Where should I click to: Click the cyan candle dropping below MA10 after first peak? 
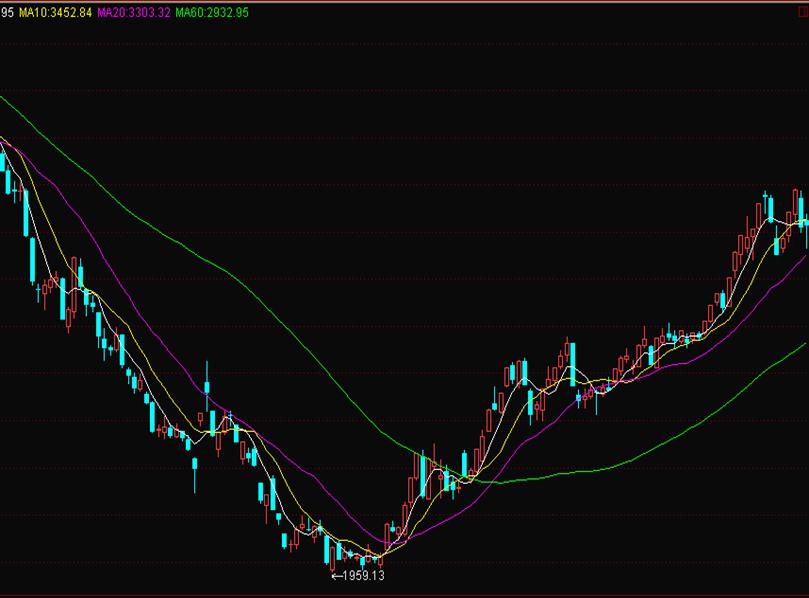(x=530, y=405)
